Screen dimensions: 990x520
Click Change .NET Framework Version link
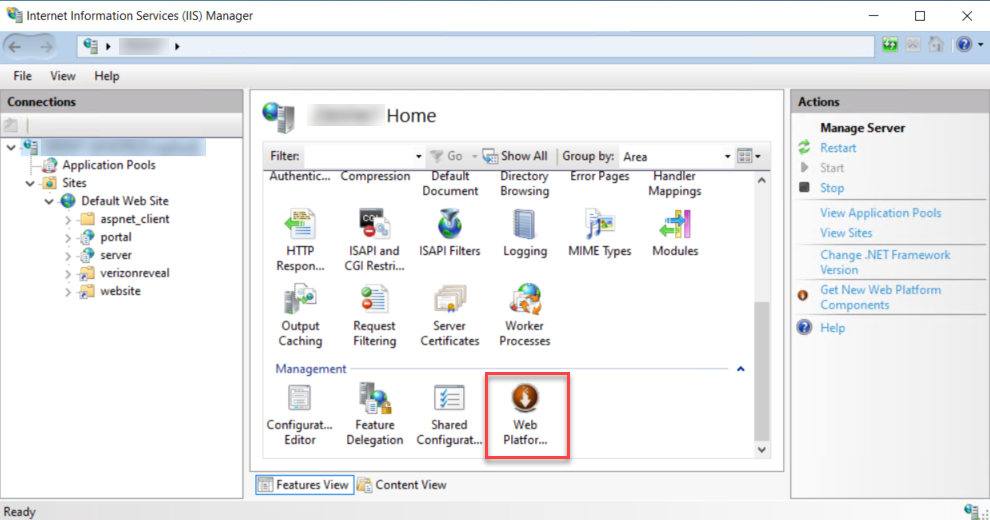(885, 262)
